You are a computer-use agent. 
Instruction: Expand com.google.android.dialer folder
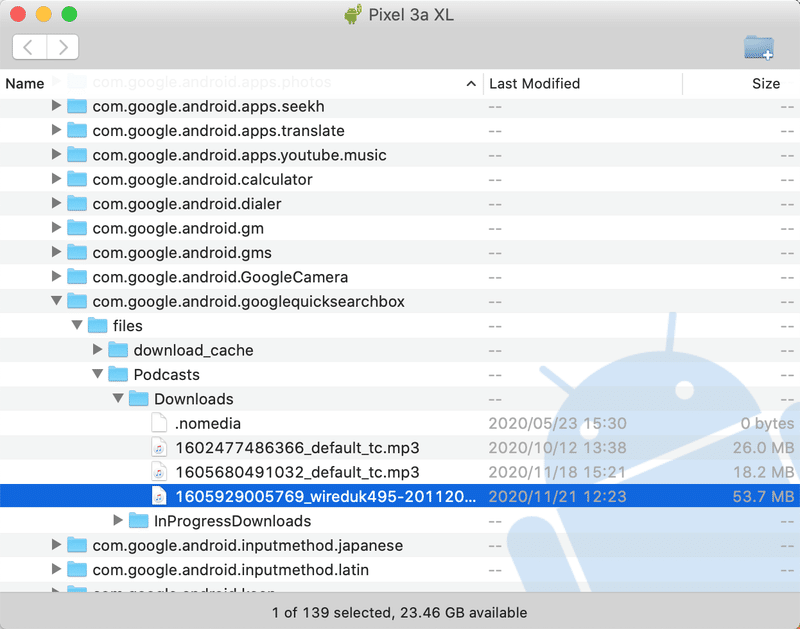click(x=56, y=203)
